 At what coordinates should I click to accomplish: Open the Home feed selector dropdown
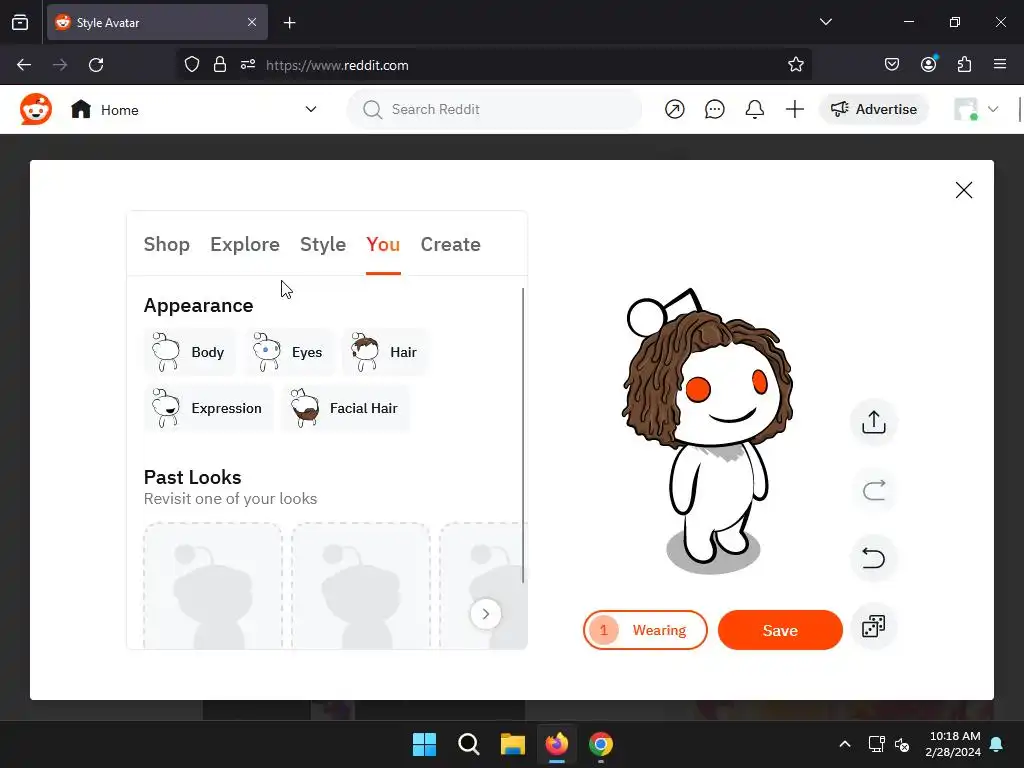pos(194,109)
